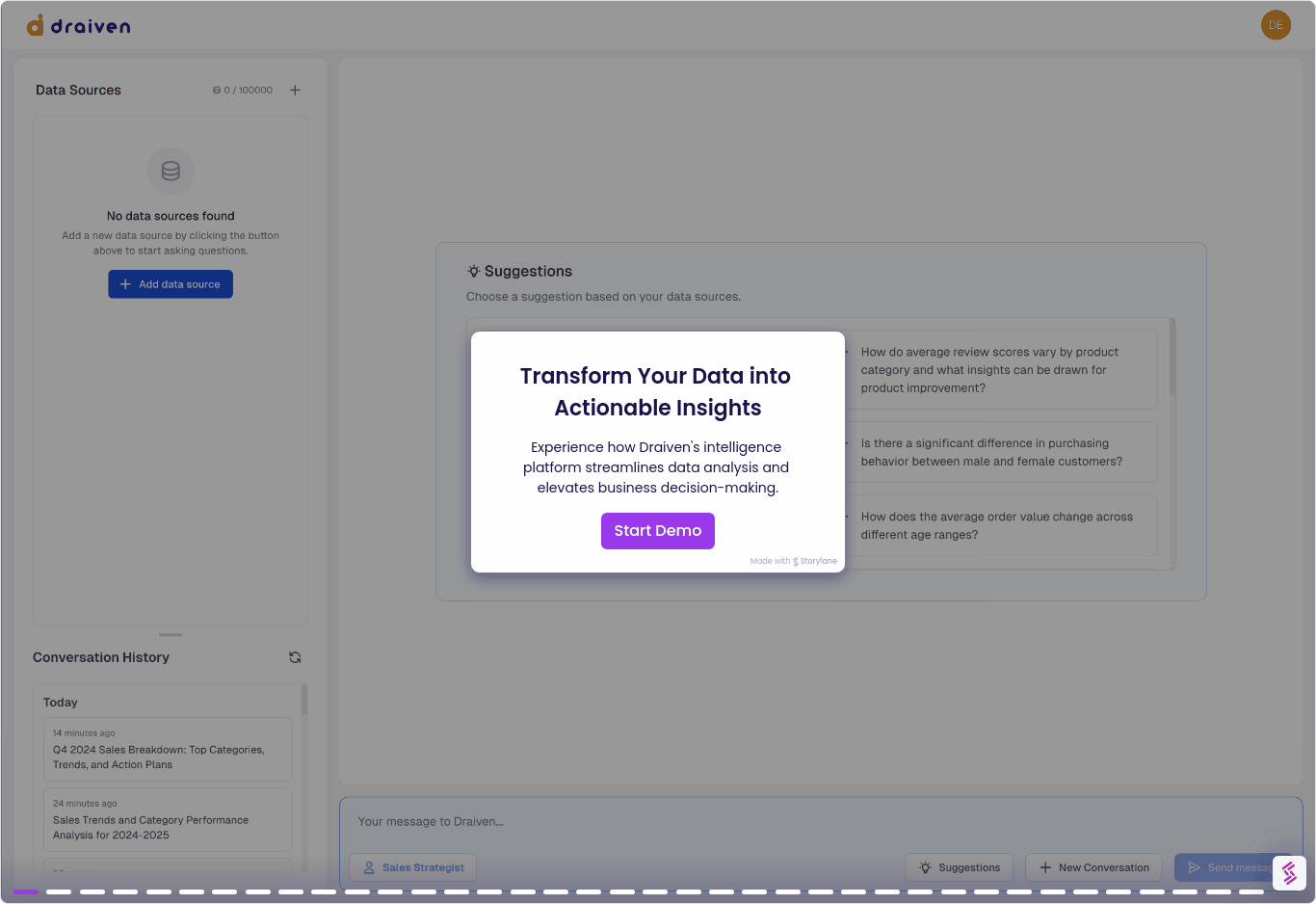1316x904 pixels.
Task: Open Sales Trends and Category Performance conversation
Action: click(x=162, y=820)
